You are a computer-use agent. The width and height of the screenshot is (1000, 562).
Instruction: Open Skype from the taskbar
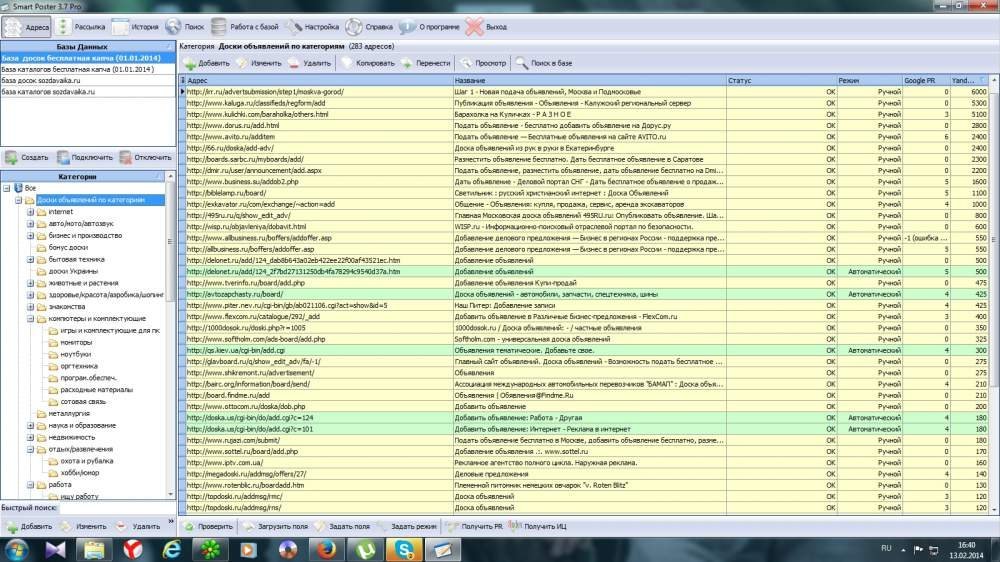point(404,549)
